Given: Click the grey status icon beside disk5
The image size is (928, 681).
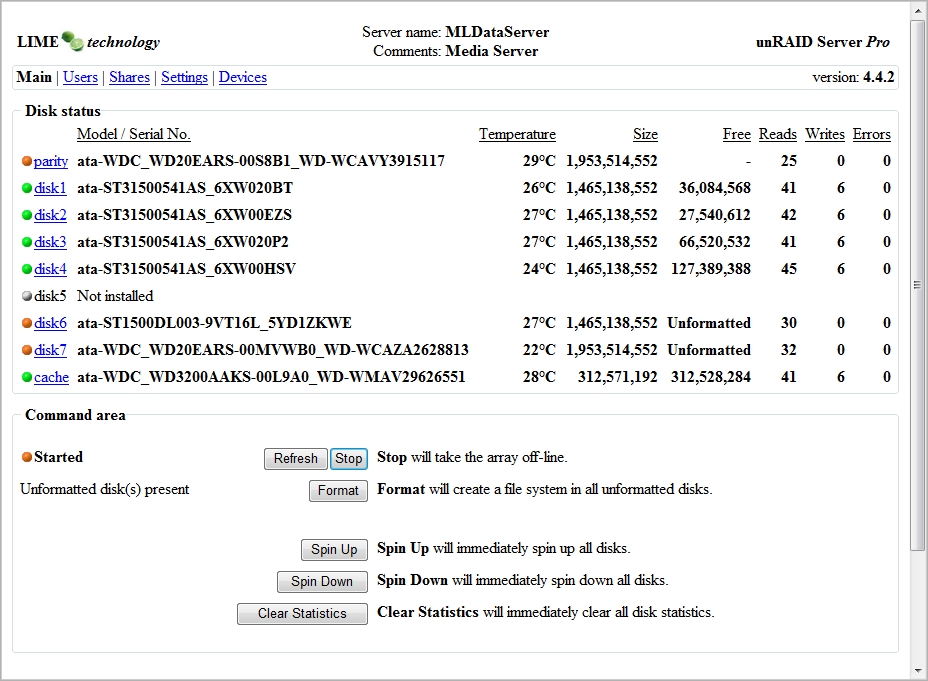Looking at the screenshot, I should click(x=27, y=296).
